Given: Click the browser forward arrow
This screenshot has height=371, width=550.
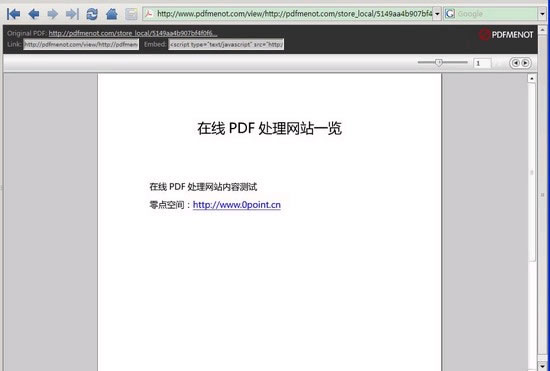Looking at the screenshot, I should tap(53, 14).
